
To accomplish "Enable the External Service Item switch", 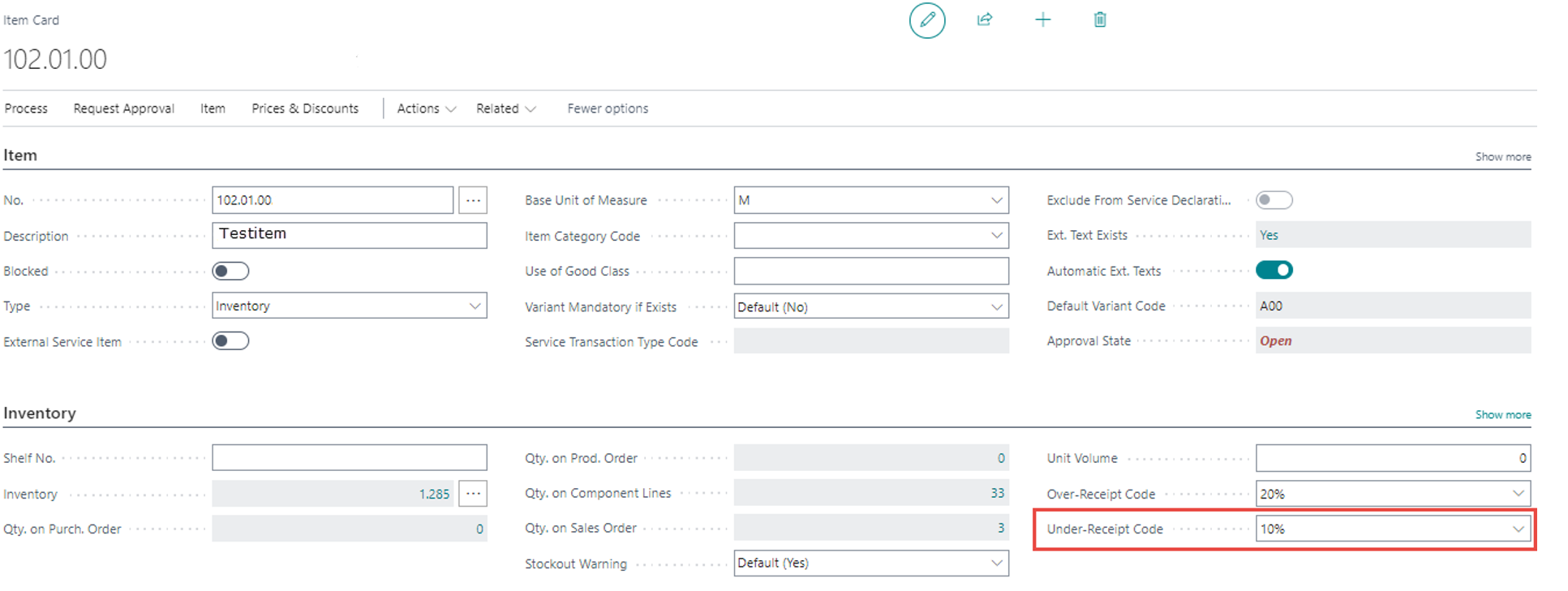I will pyautogui.click(x=230, y=341).
